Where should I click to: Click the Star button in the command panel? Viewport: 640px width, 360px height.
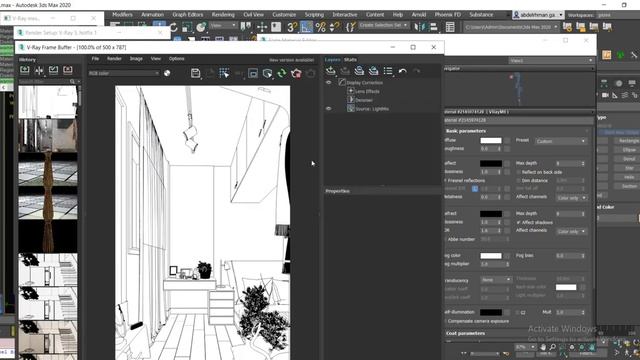pos(628,168)
